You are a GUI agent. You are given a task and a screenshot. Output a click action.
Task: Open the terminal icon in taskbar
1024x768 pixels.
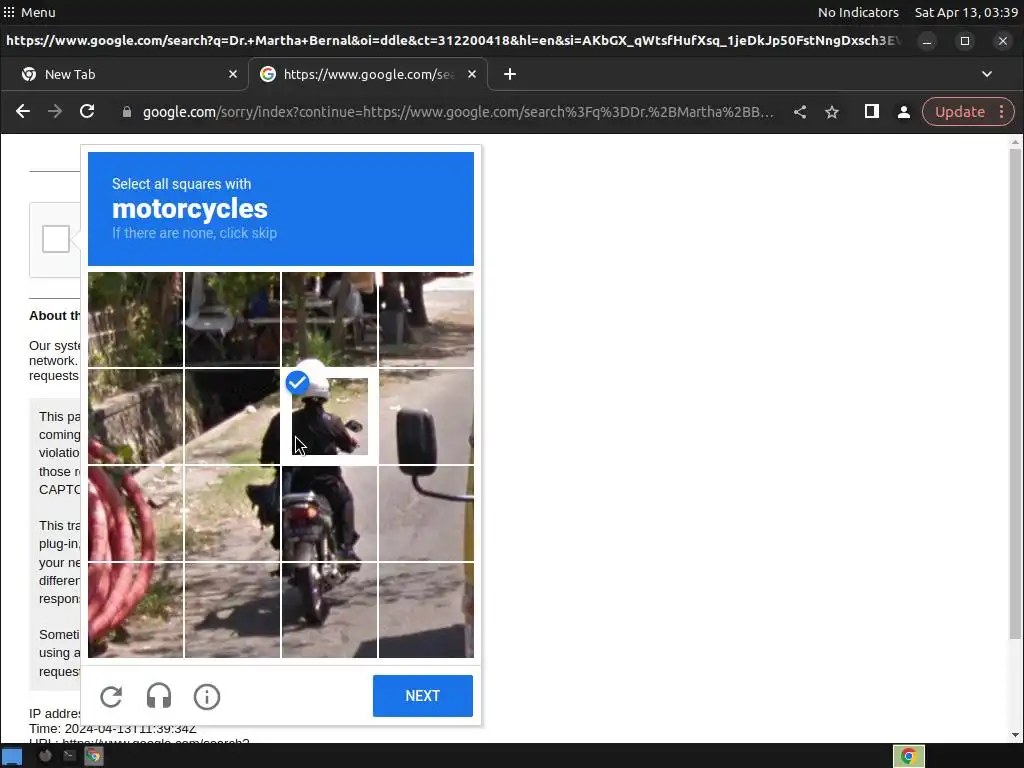tap(69, 756)
